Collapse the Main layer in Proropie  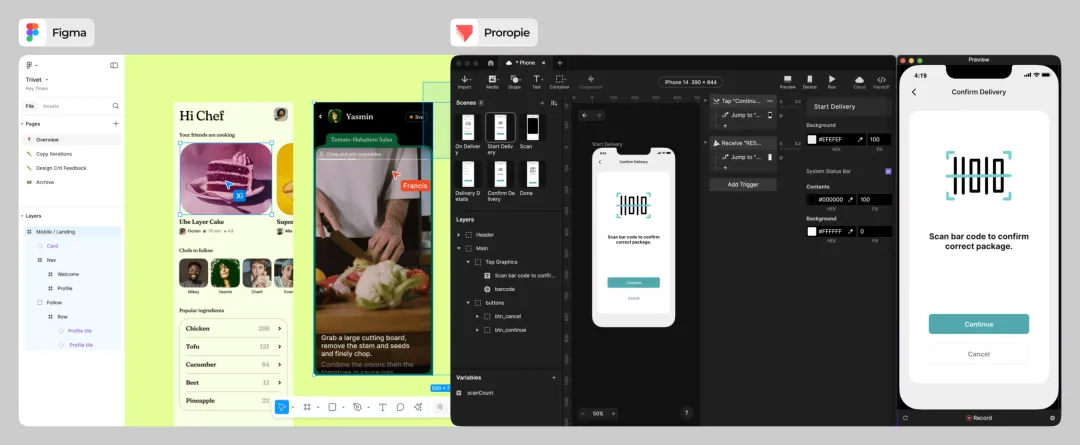[x=459, y=248]
